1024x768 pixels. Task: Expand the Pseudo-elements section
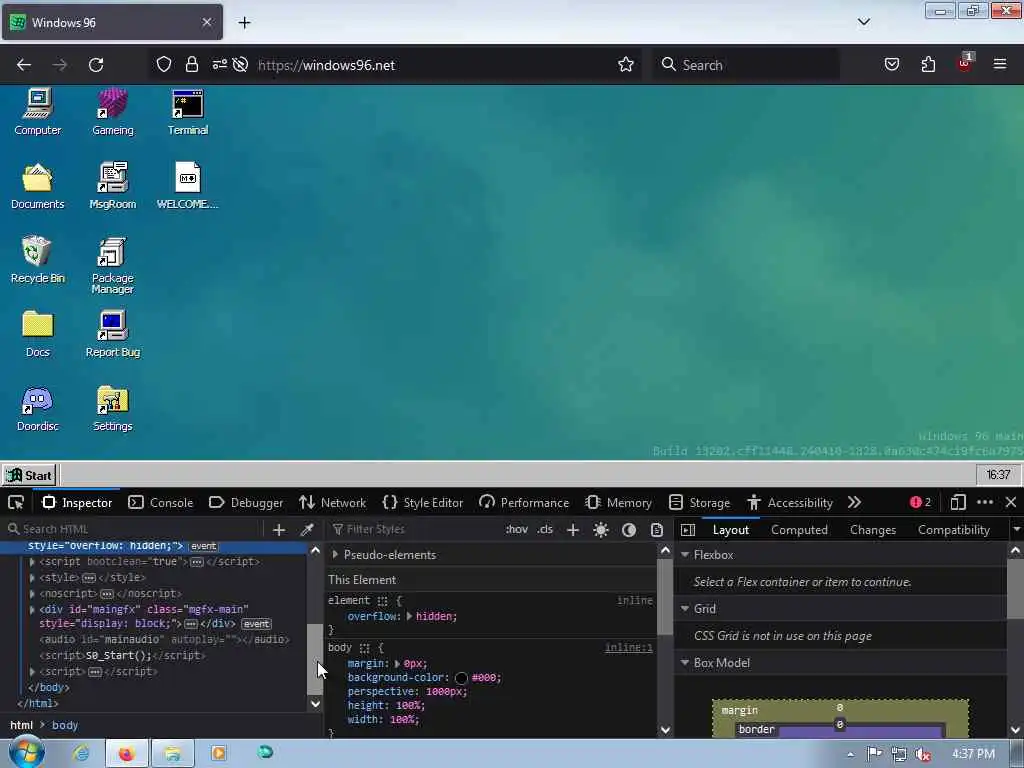point(335,554)
